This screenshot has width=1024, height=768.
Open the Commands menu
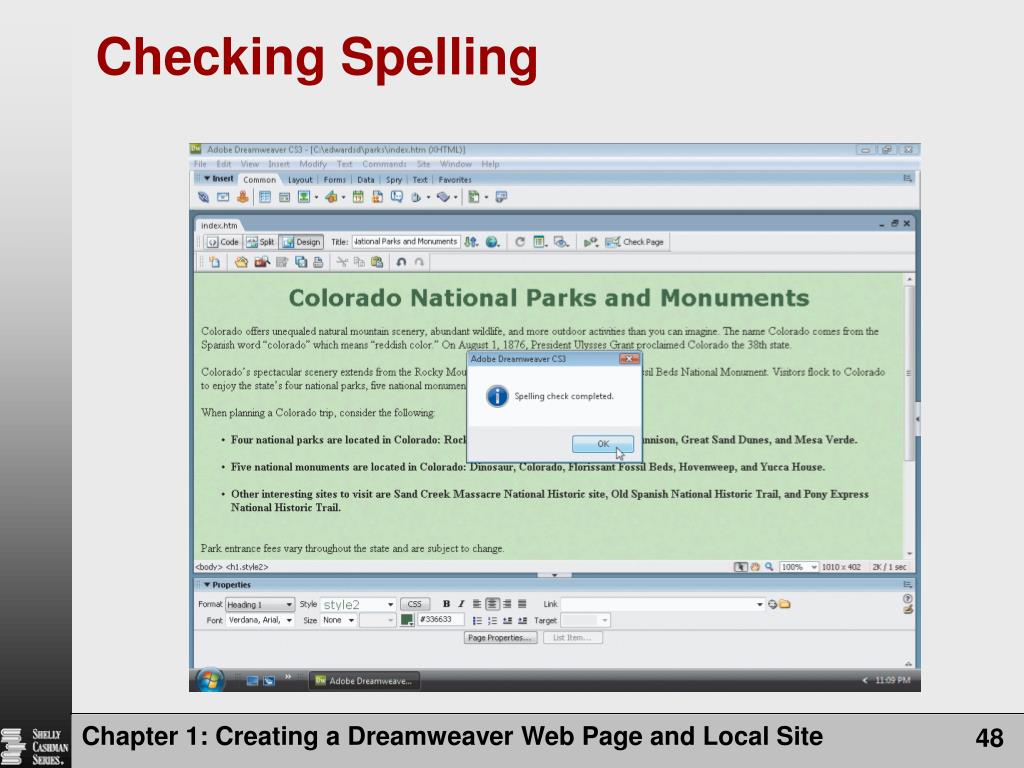[x=384, y=164]
